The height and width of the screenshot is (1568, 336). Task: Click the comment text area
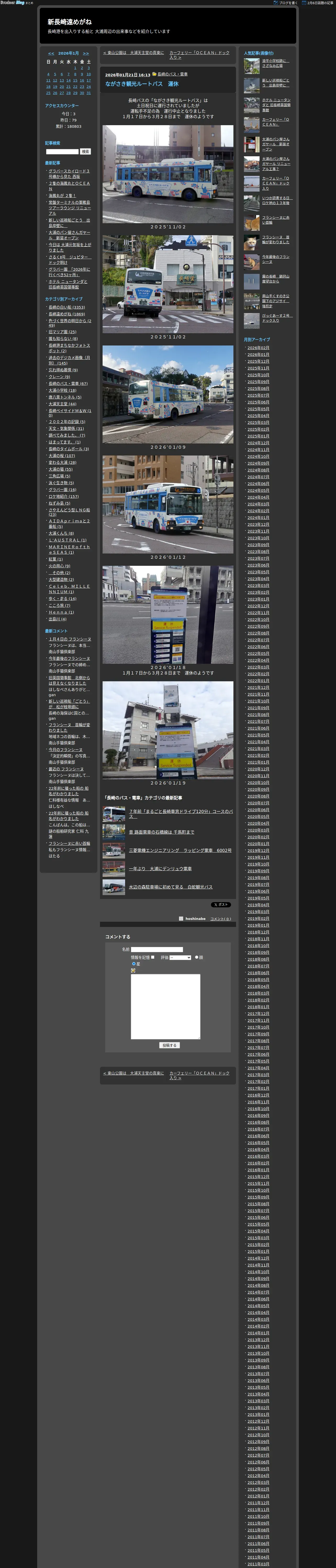point(165,1007)
